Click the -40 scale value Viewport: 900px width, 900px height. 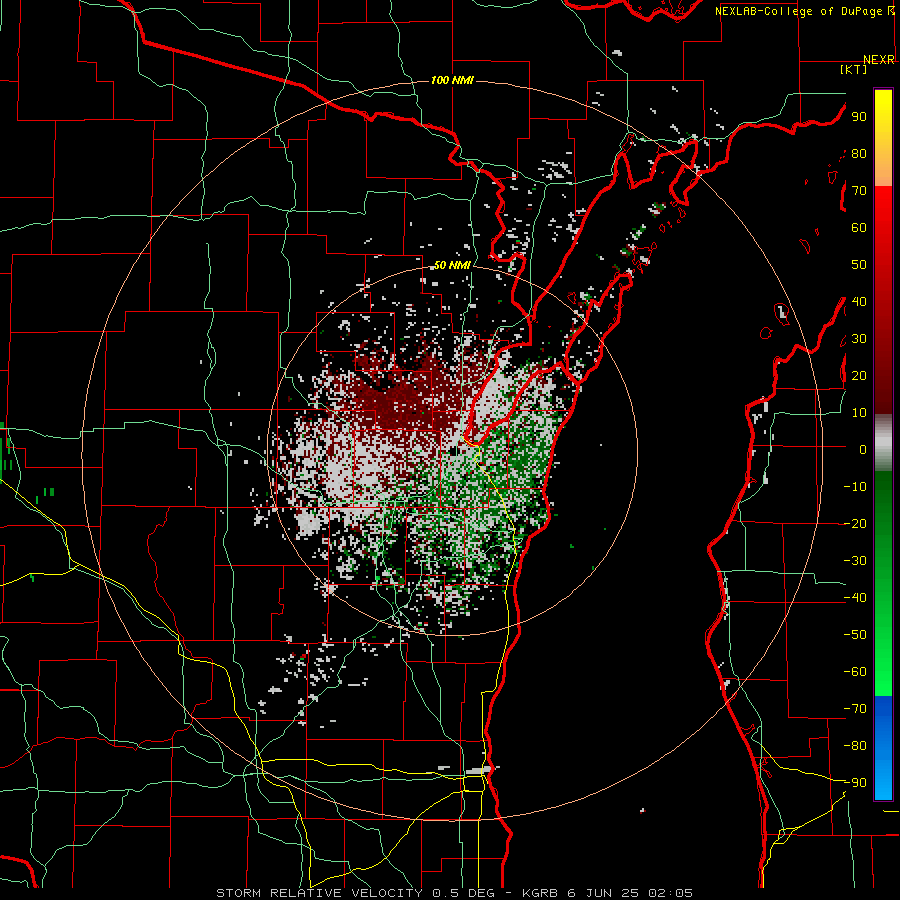click(x=855, y=598)
